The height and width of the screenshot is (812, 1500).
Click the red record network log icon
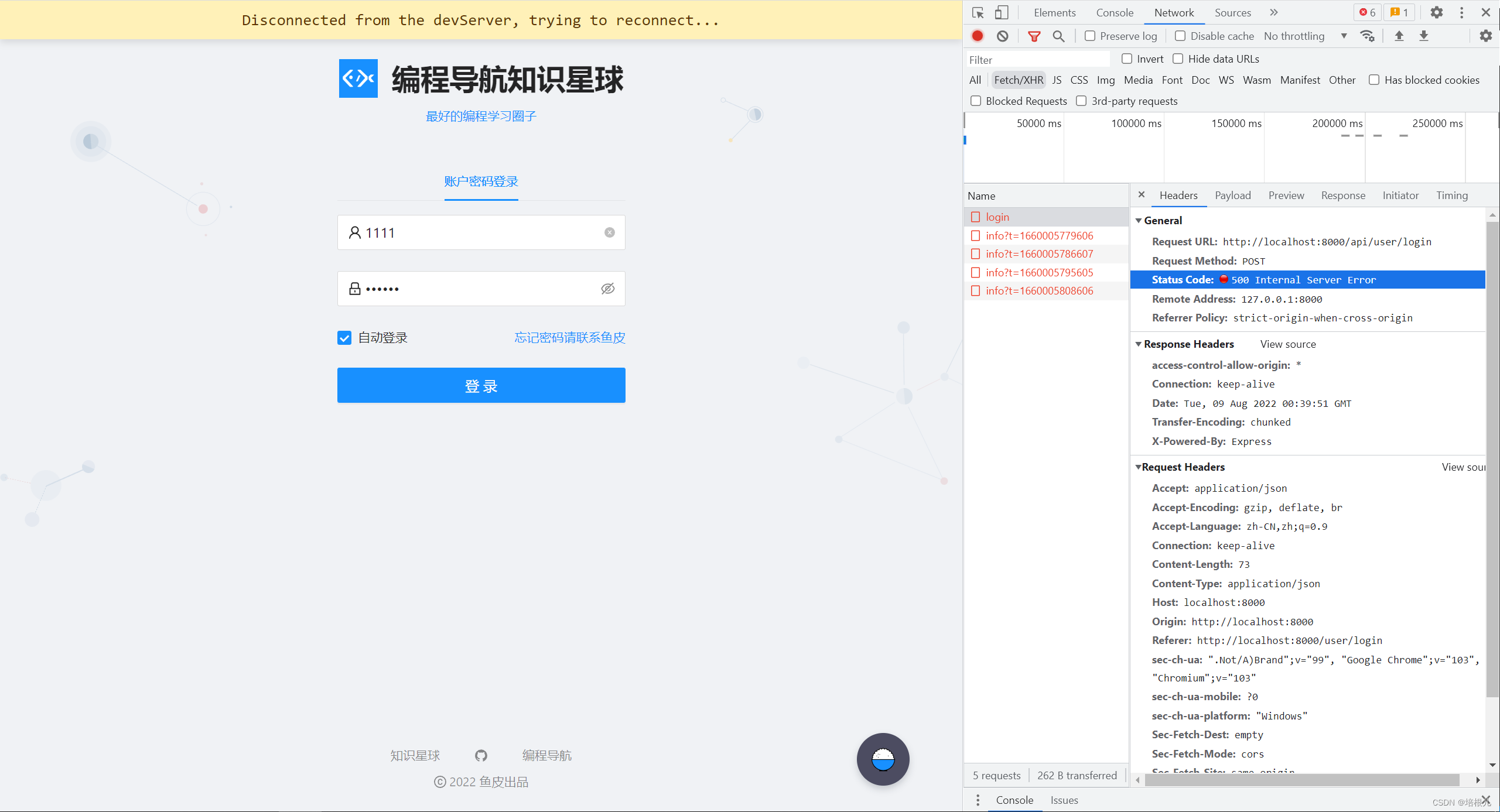click(978, 36)
